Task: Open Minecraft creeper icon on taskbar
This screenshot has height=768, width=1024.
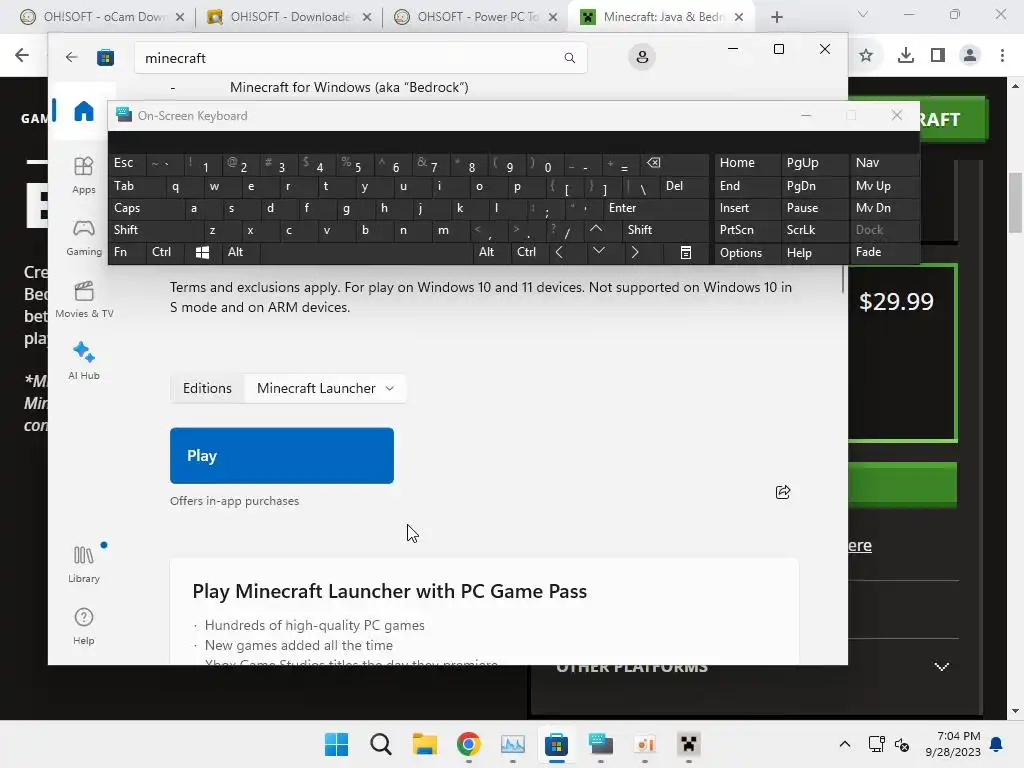Action: (x=688, y=744)
